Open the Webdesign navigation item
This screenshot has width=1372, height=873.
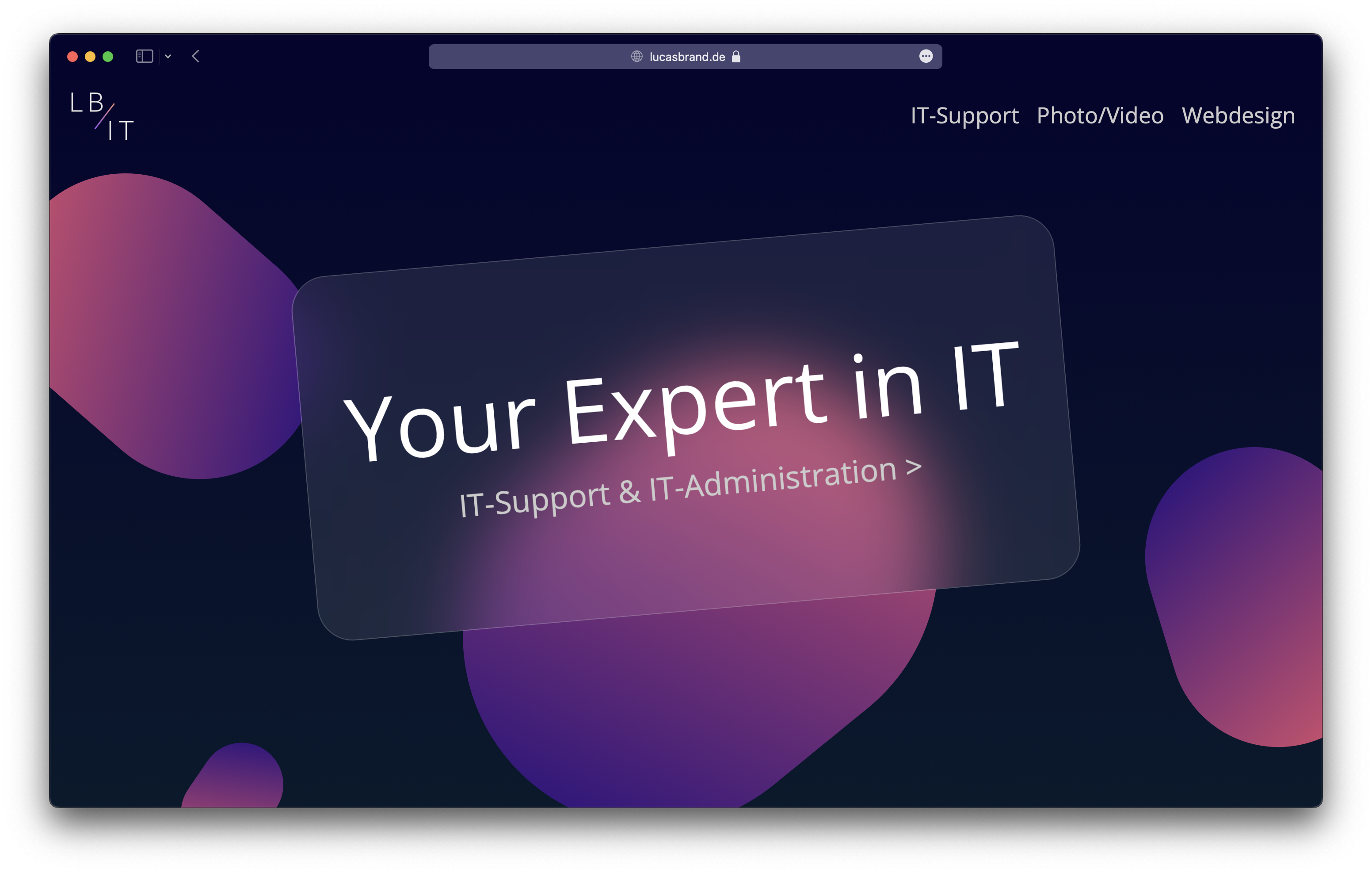1238,116
